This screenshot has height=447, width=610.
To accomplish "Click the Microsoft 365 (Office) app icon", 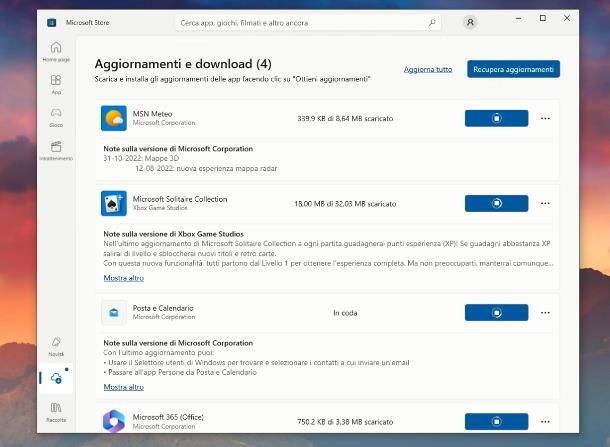I will [x=114, y=421].
